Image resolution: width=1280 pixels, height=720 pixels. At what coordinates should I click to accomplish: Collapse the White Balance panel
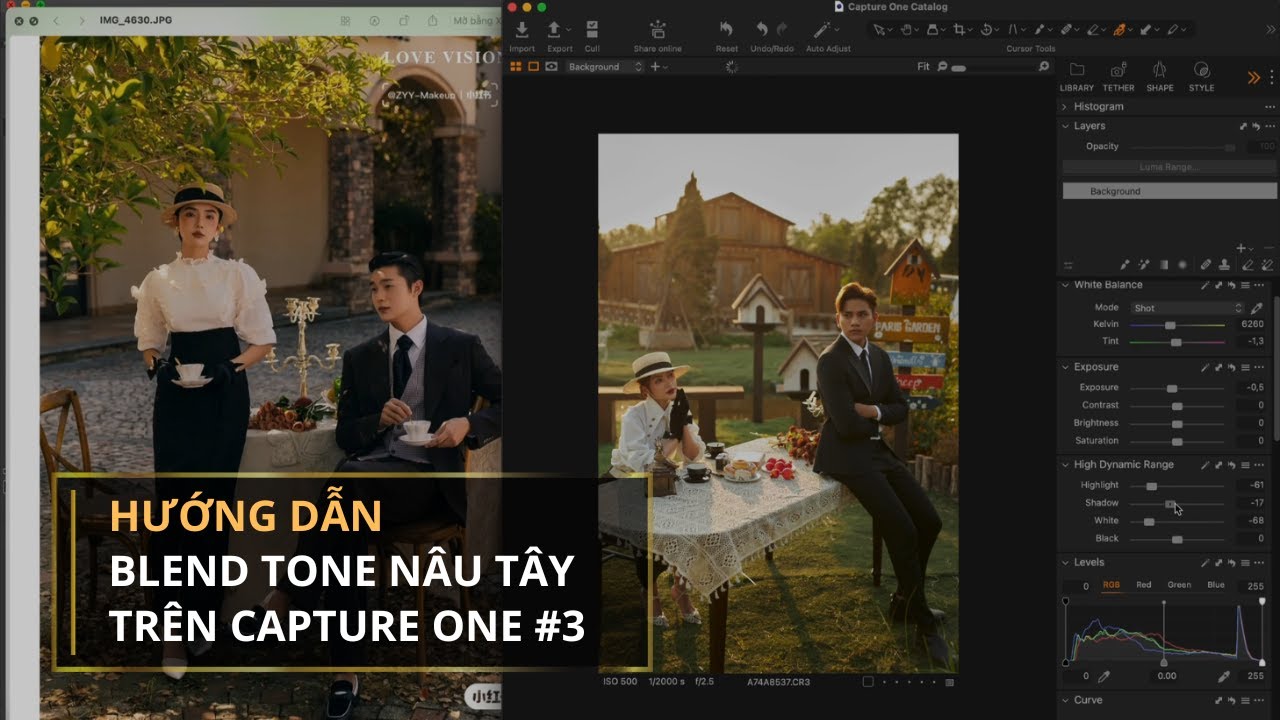1065,285
